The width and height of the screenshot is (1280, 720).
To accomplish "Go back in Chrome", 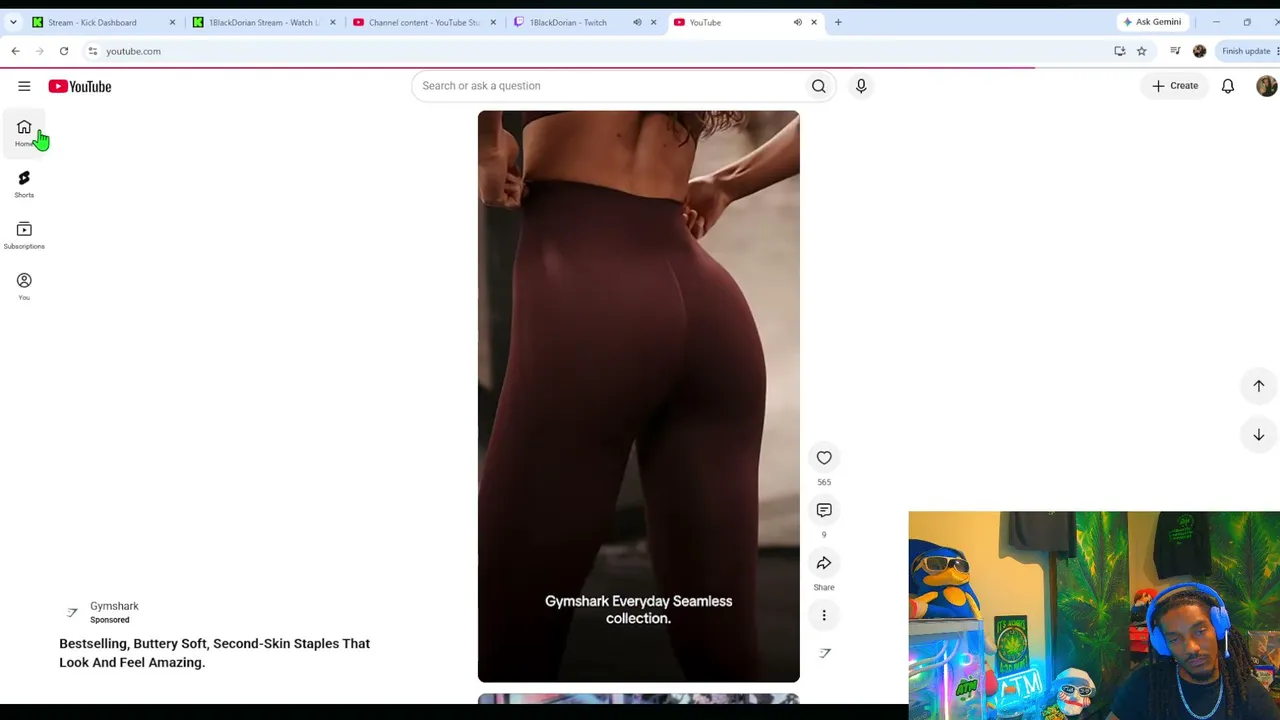I will pyautogui.click(x=15, y=51).
